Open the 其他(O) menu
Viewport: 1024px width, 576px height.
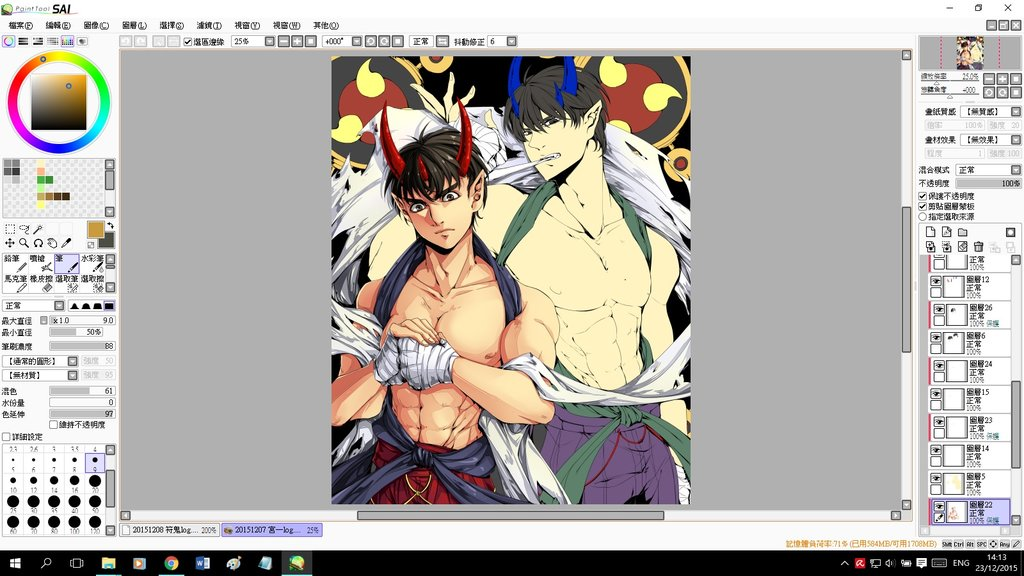(325, 25)
